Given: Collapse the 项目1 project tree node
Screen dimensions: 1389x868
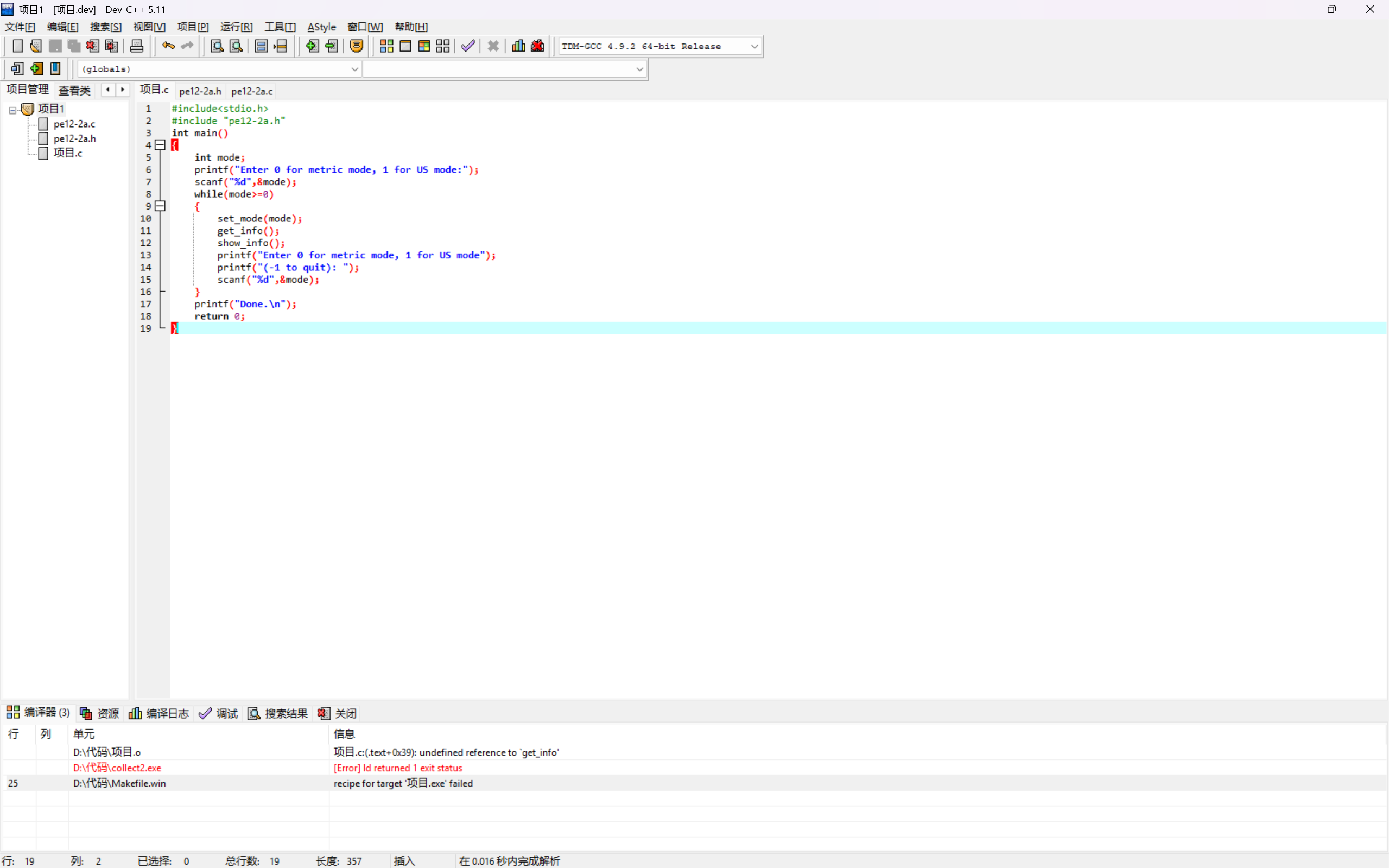Looking at the screenshot, I should 12,110.
